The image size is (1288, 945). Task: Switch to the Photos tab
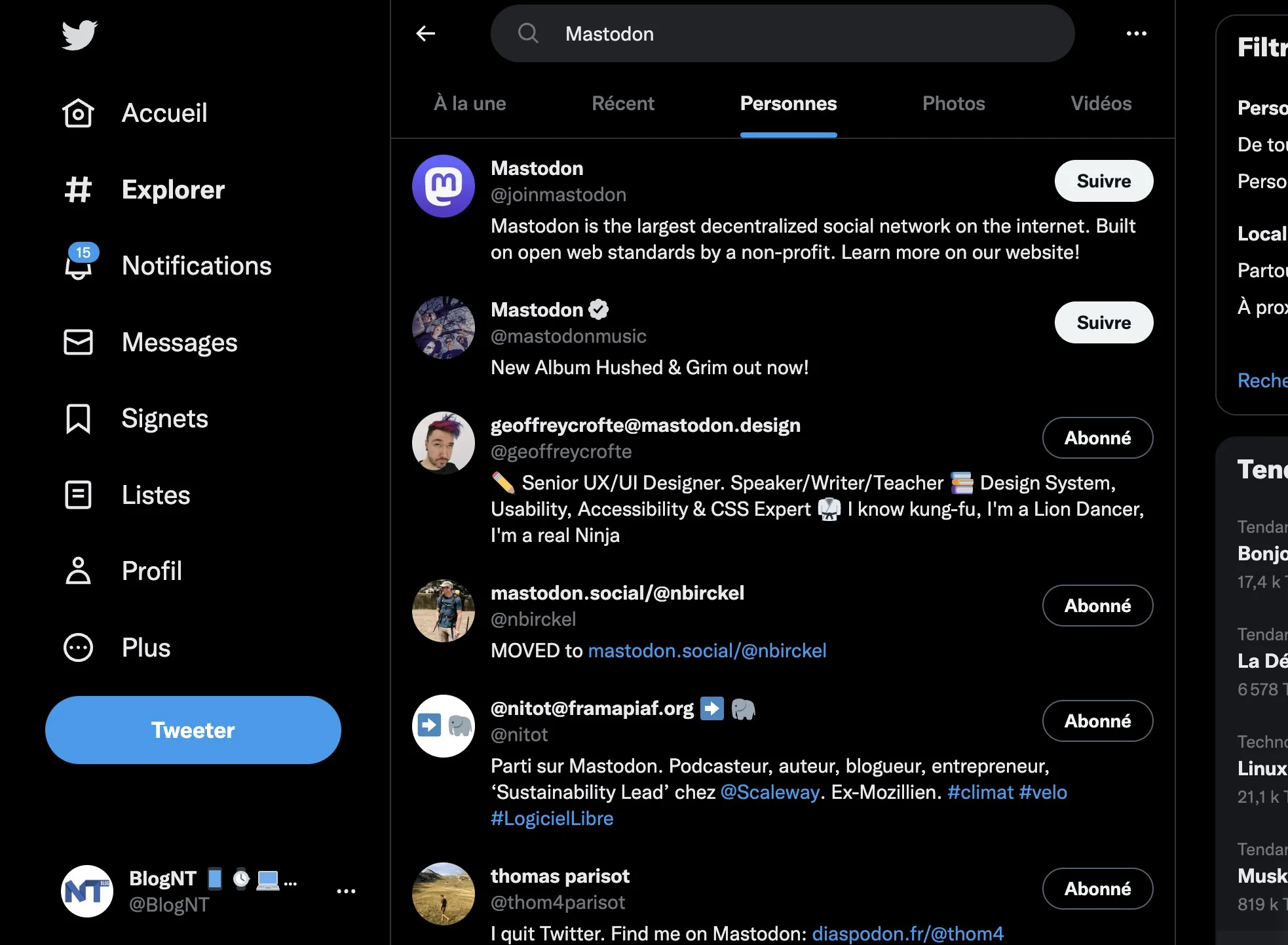[953, 104]
